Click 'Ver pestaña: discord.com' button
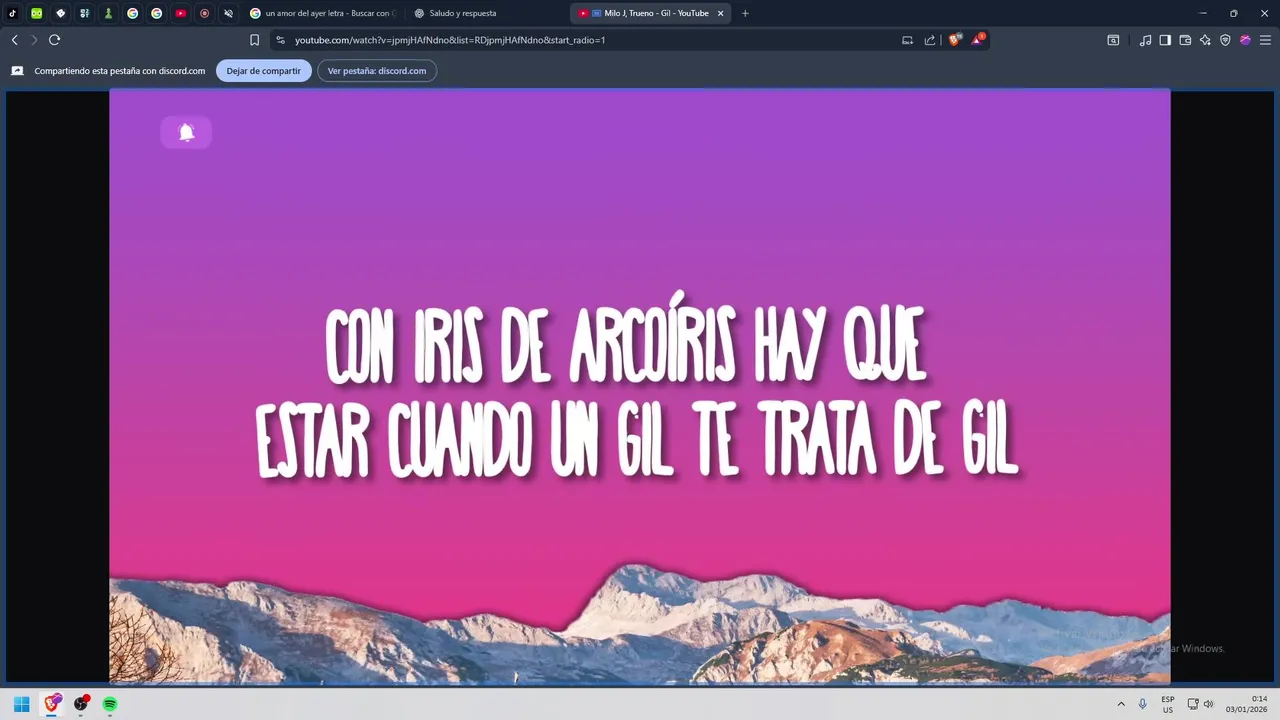 pos(377,71)
